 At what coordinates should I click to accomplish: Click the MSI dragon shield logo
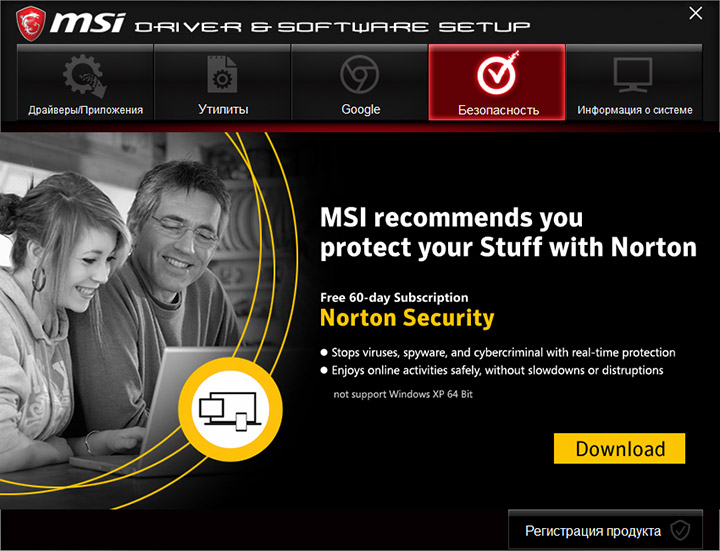point(31,23)
